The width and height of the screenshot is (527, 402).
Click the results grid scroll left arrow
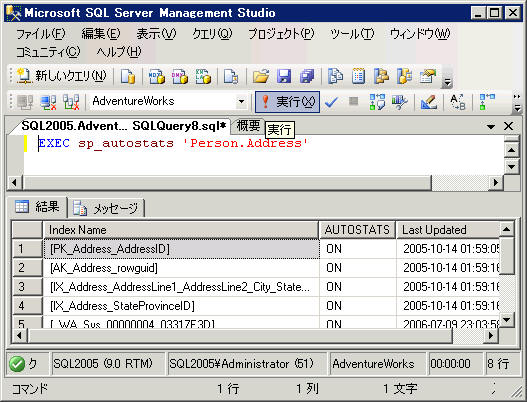coord(19,335)
